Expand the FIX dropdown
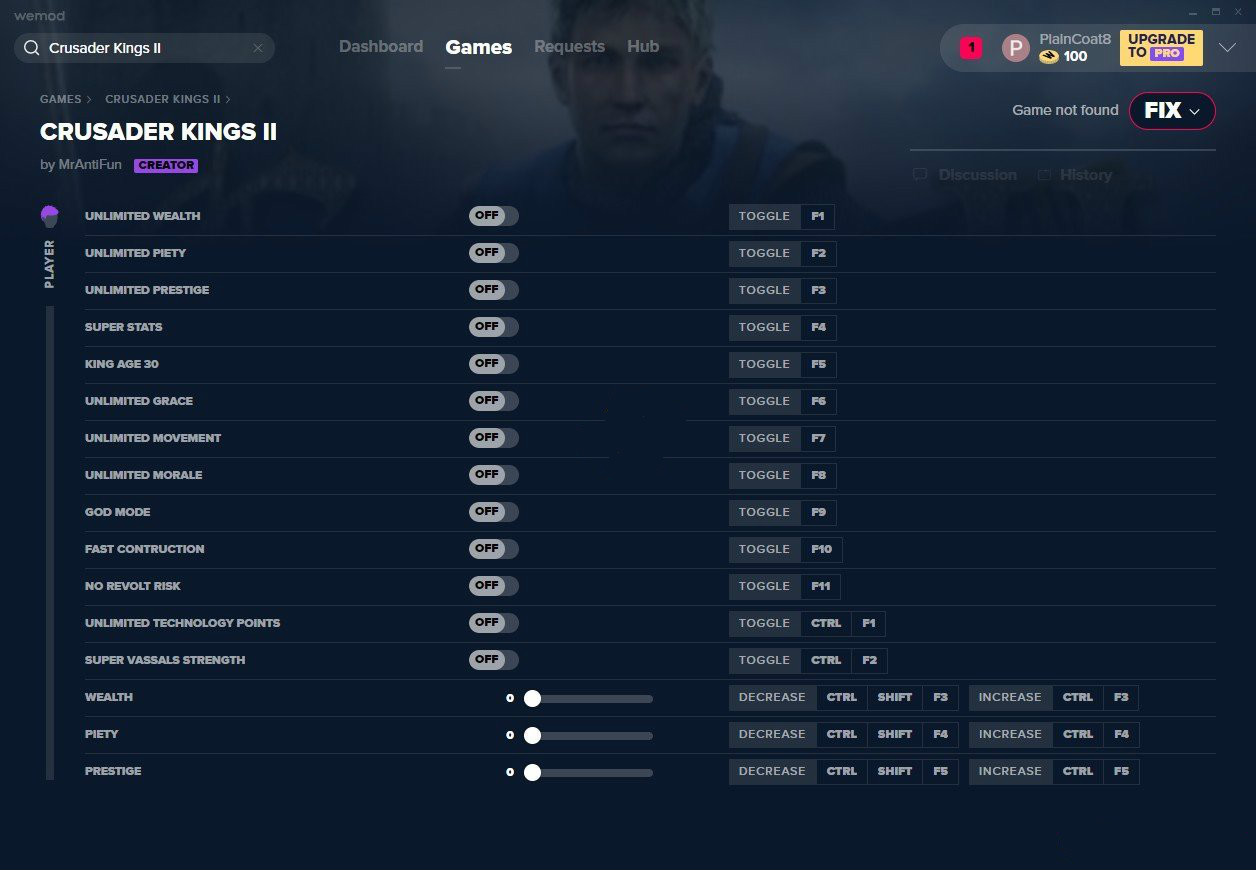1256x870 pixels. click(x=1172, y=111)
